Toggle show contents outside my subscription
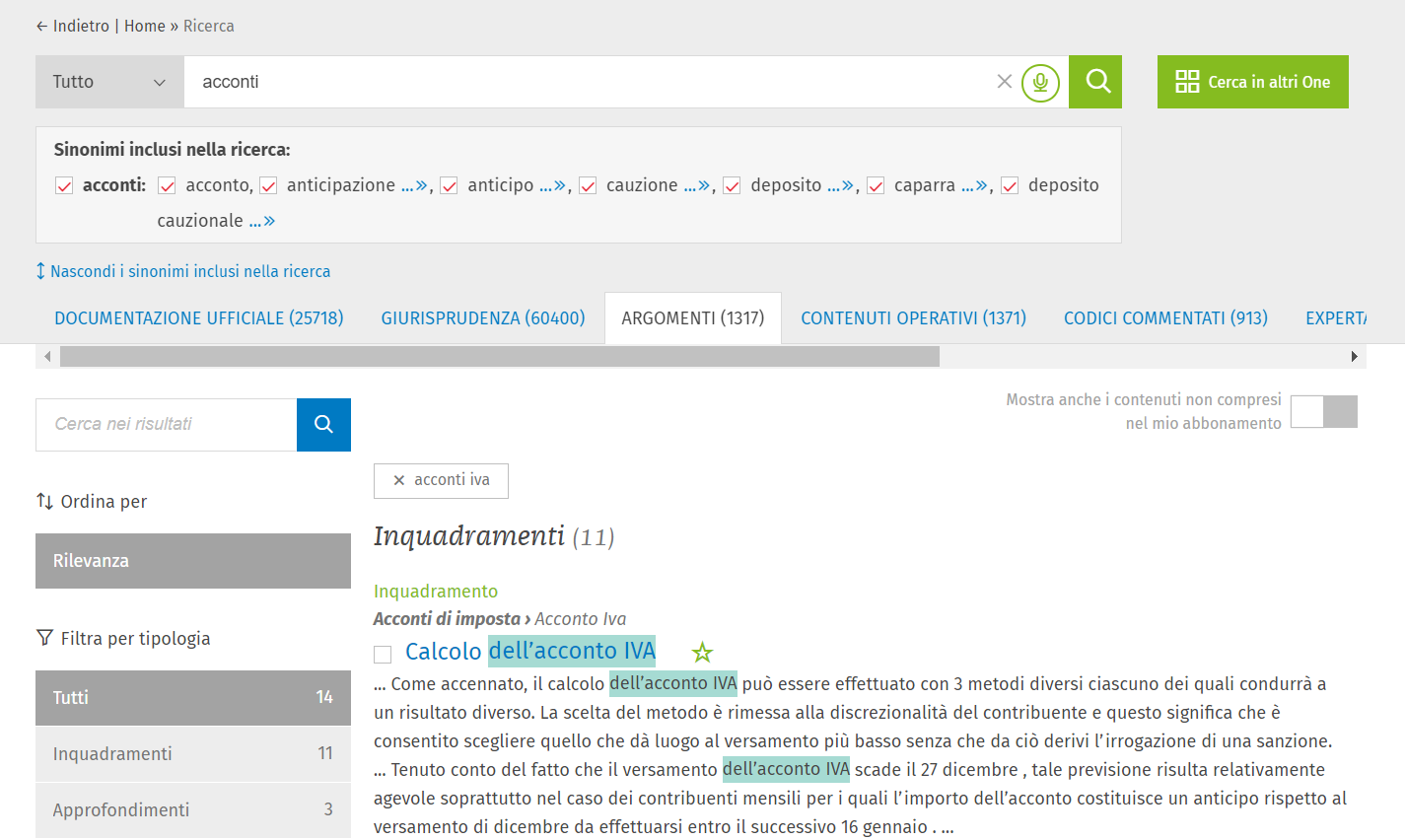Image resolution: width=1405 pixels, height=840 pixels. [1323, 412]
